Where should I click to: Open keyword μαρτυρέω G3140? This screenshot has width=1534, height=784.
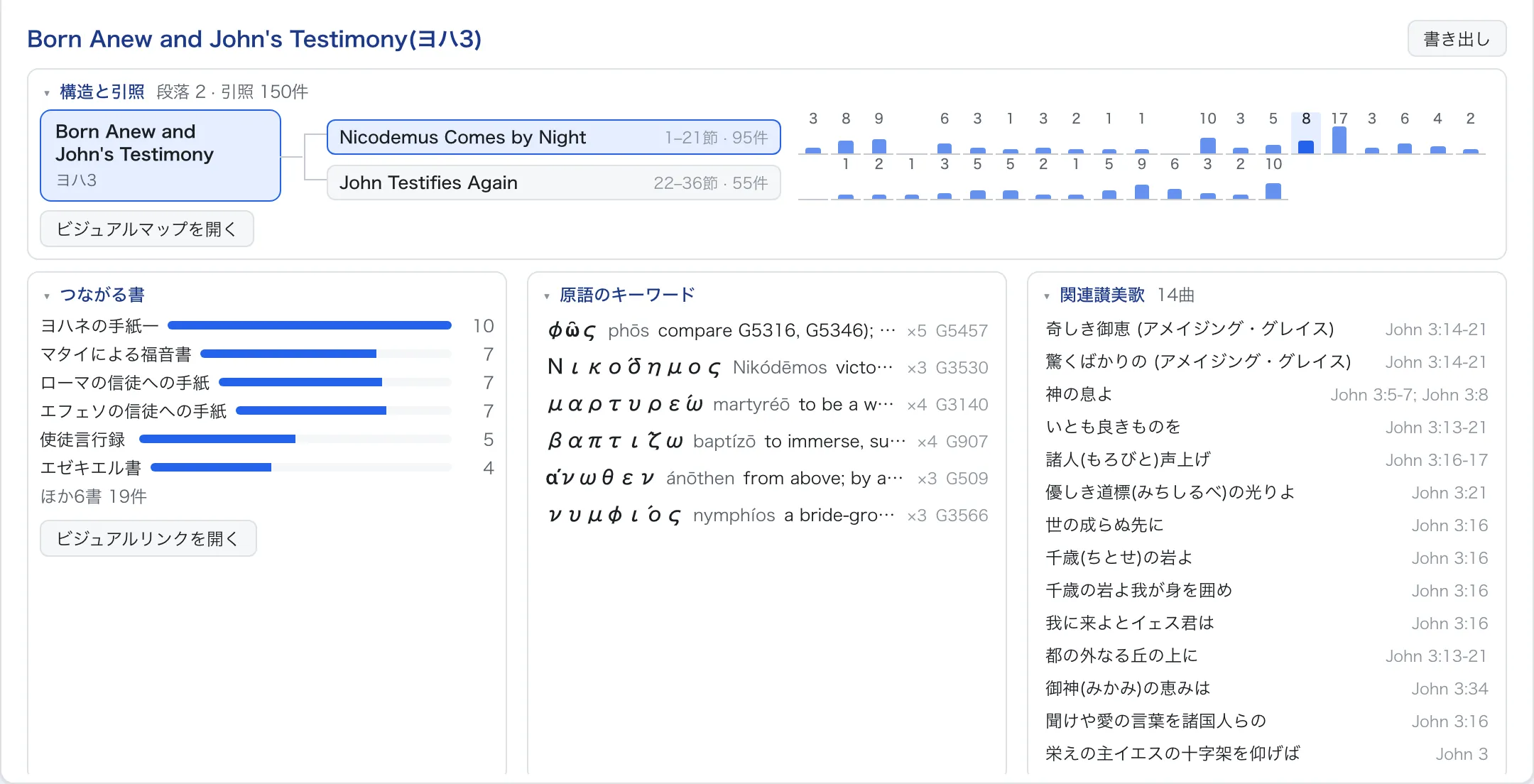767,404
